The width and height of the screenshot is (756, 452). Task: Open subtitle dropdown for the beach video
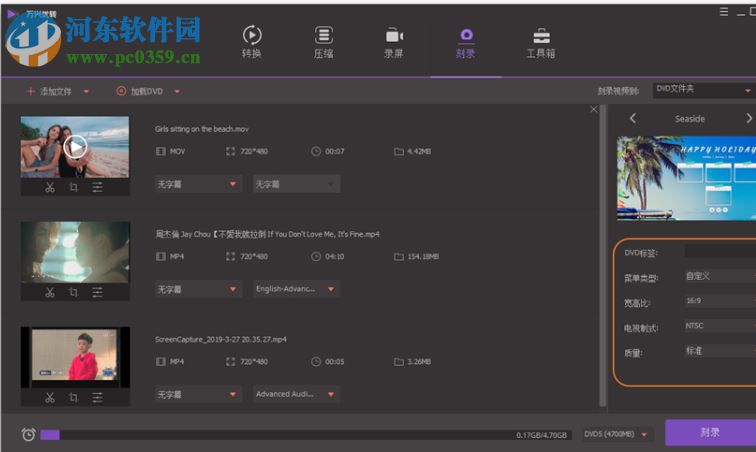point(198,184)
